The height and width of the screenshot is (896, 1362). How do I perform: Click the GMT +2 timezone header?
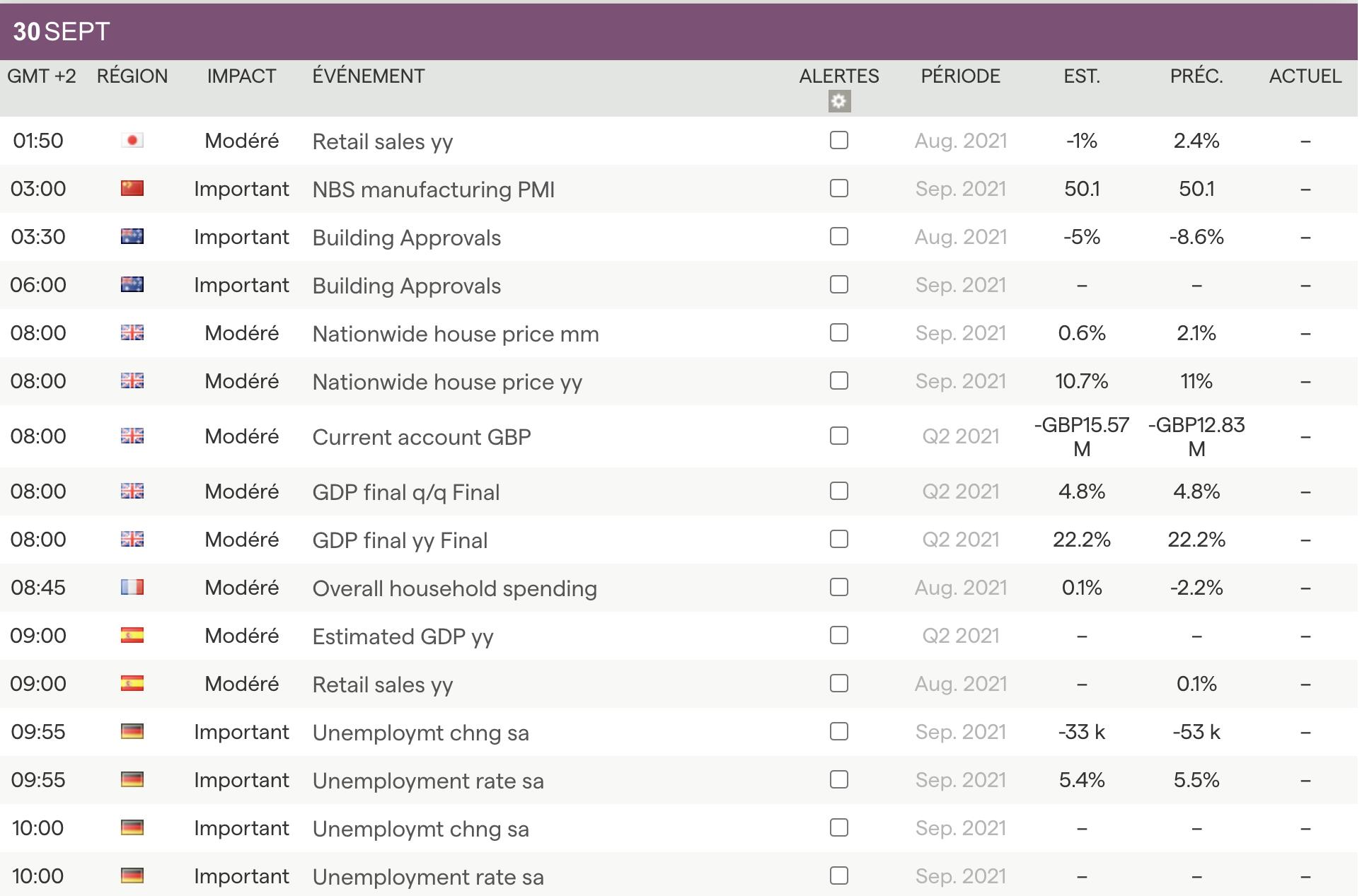click(42, 76)
